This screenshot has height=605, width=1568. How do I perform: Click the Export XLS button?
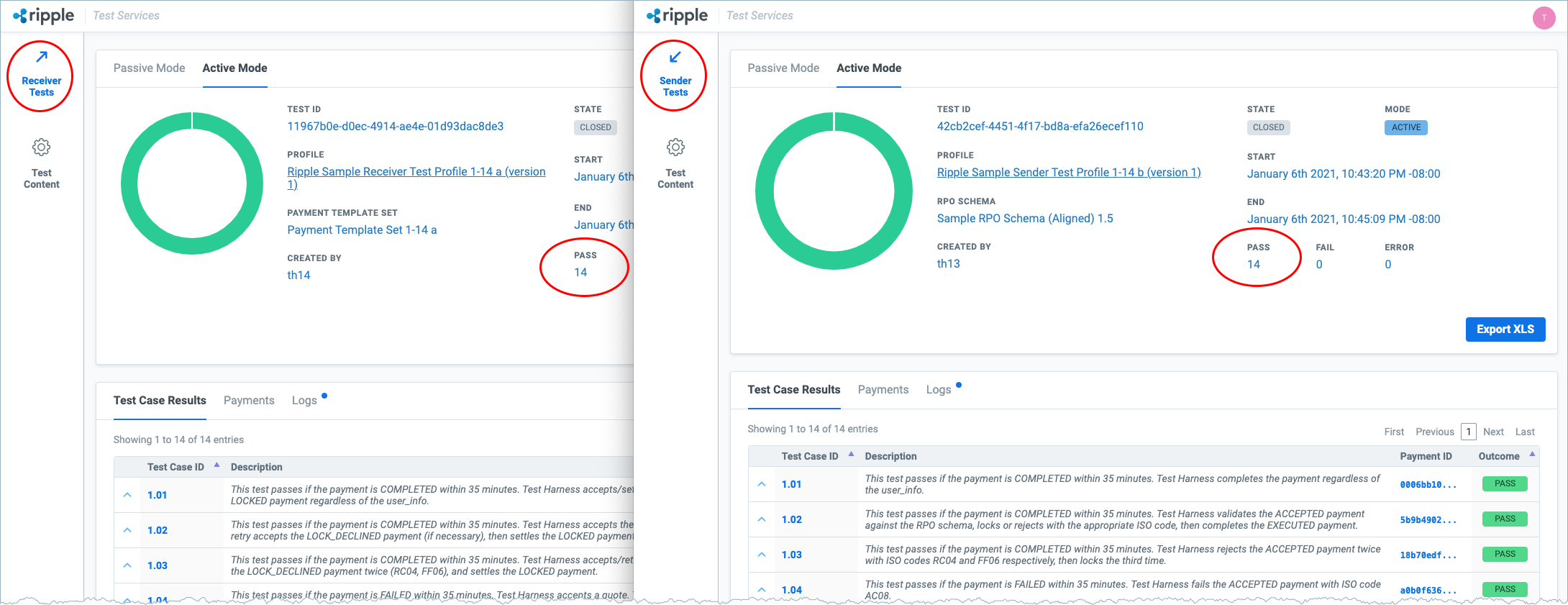pyautogui.click(x=1505, y=329)
